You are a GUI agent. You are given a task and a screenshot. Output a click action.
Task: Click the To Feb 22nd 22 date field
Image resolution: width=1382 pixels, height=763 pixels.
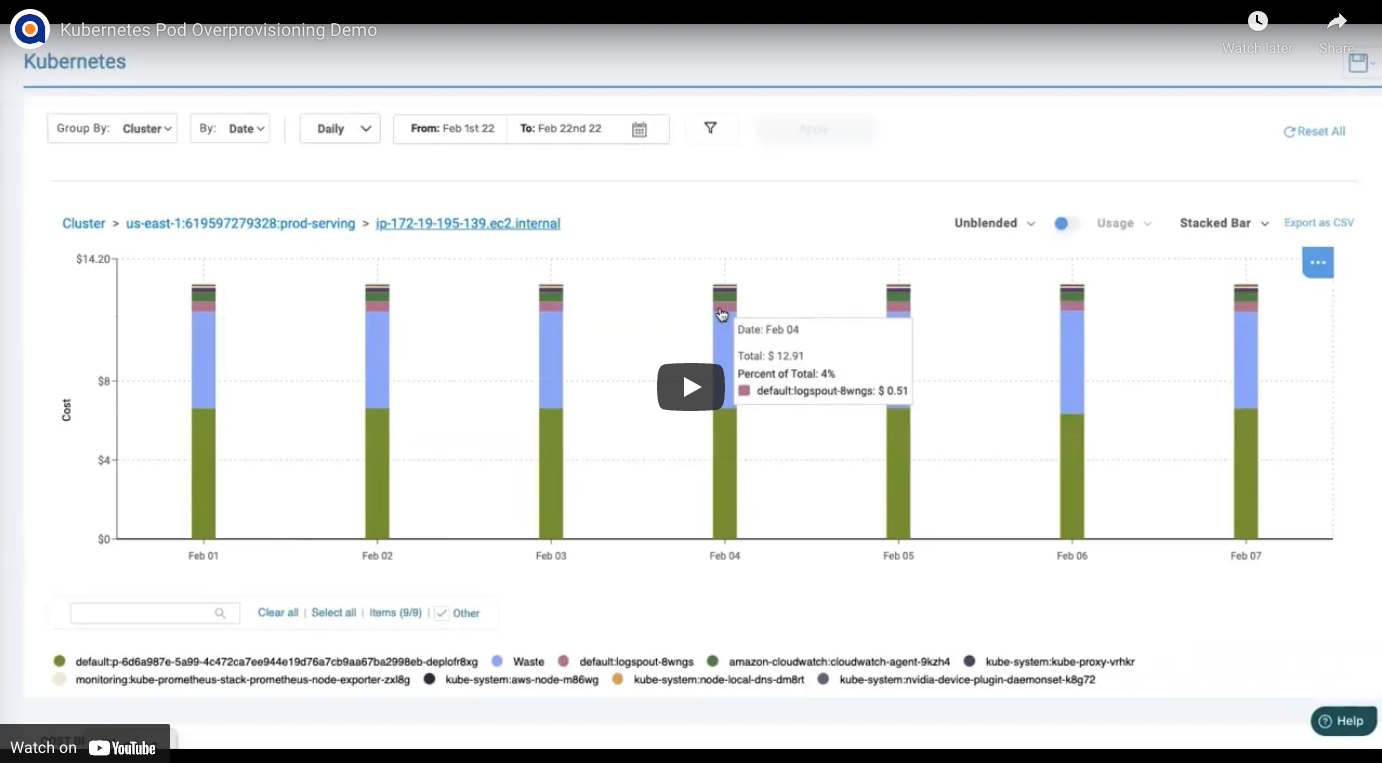coord(561,129)
